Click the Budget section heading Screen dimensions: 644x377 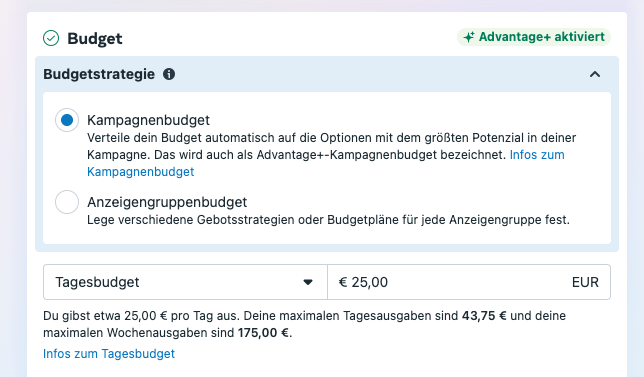pyautogui.click(x=95, y=39)
